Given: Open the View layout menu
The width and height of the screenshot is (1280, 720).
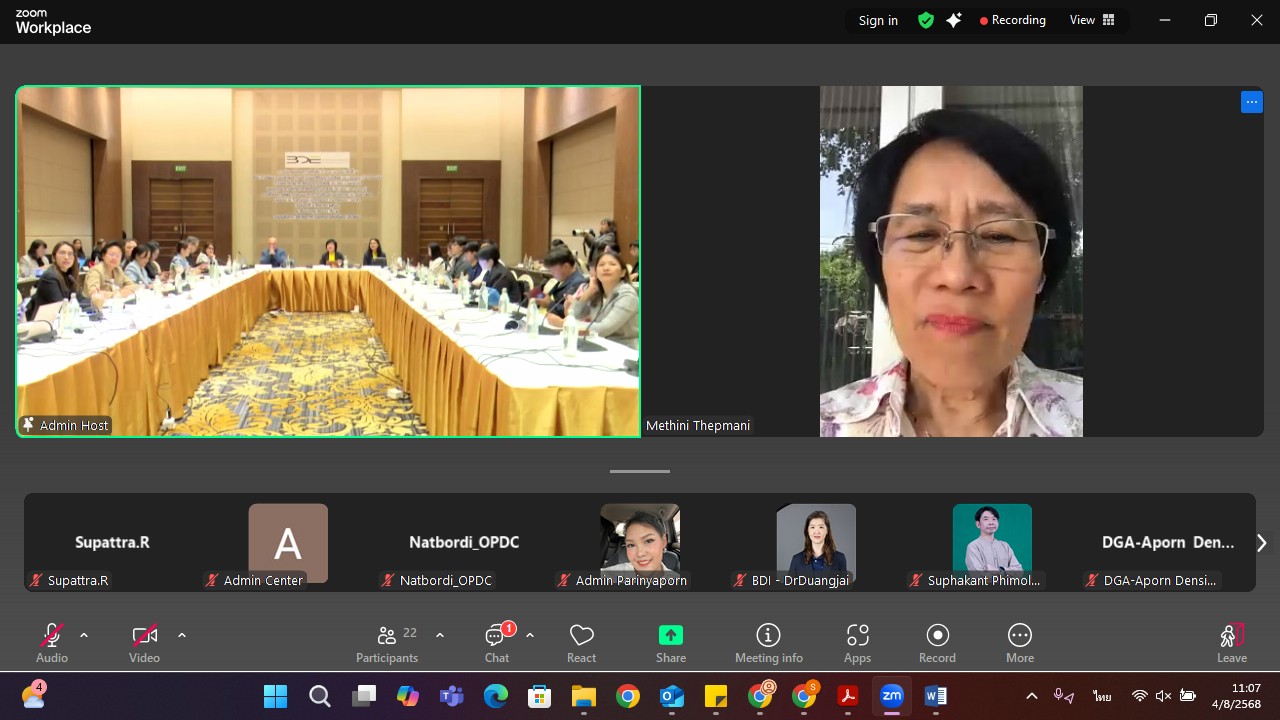Looking at the screenshot, I should click(x=1092, y=20).
